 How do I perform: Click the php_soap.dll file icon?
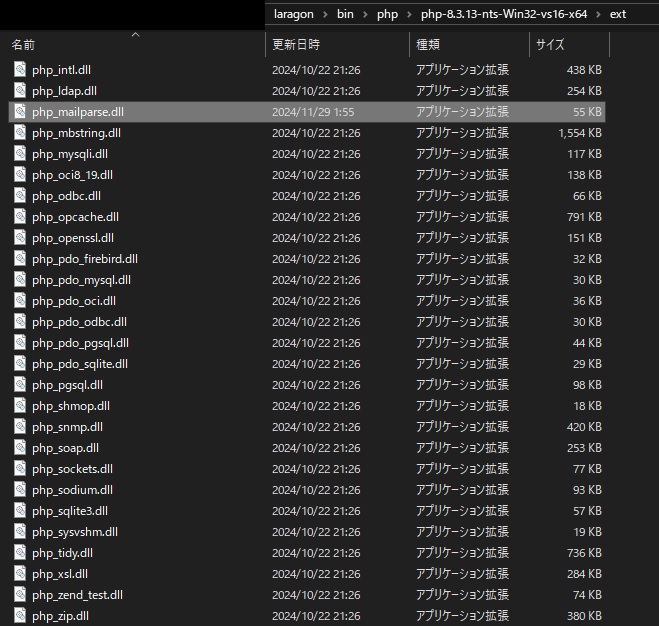pyautogui.click(x=21, y=448)
